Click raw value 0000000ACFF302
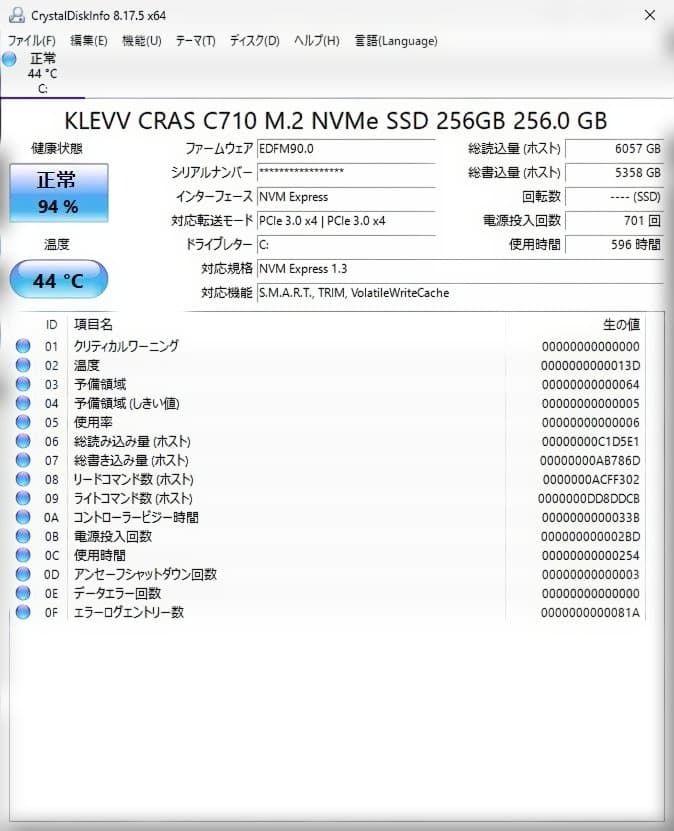The image size is (674, 831). 590,480
